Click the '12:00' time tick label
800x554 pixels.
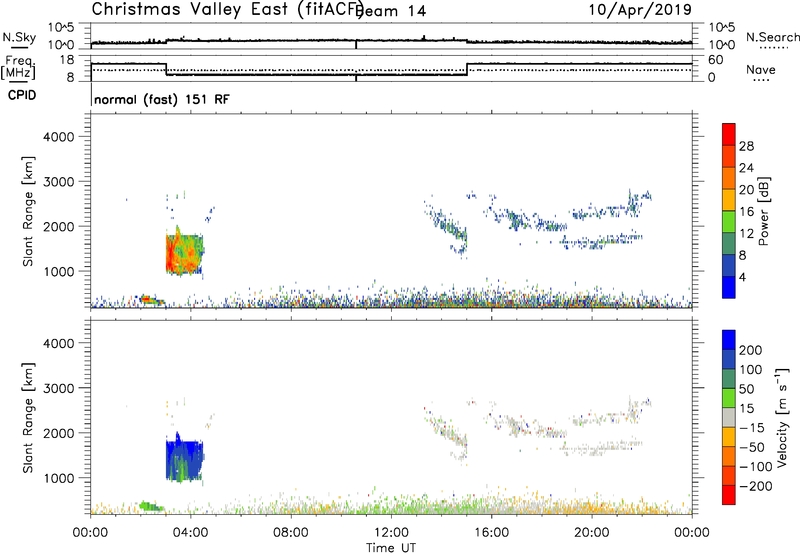(391, 533)
